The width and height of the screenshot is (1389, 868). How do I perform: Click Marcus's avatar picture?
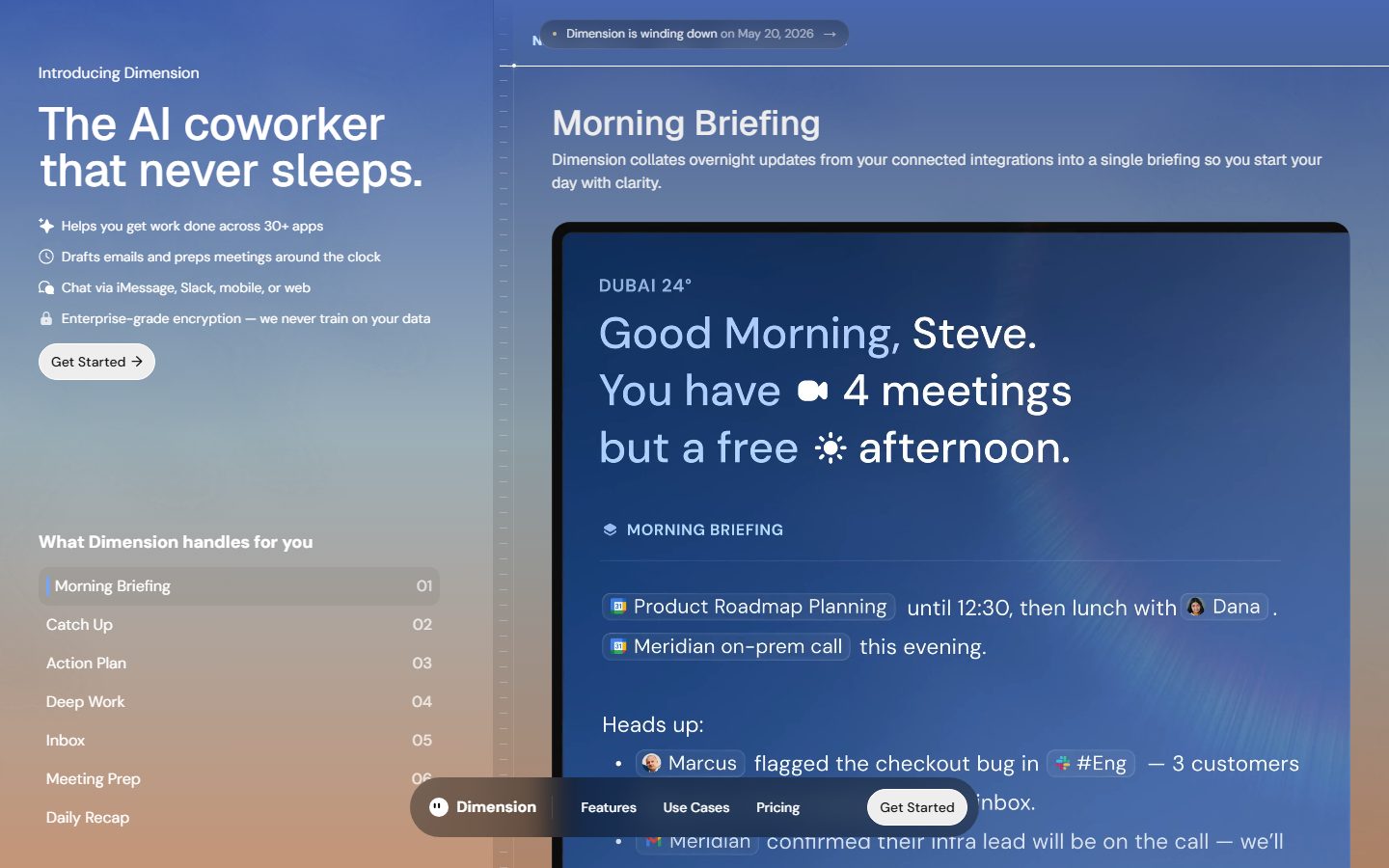(x=652, y=763)
